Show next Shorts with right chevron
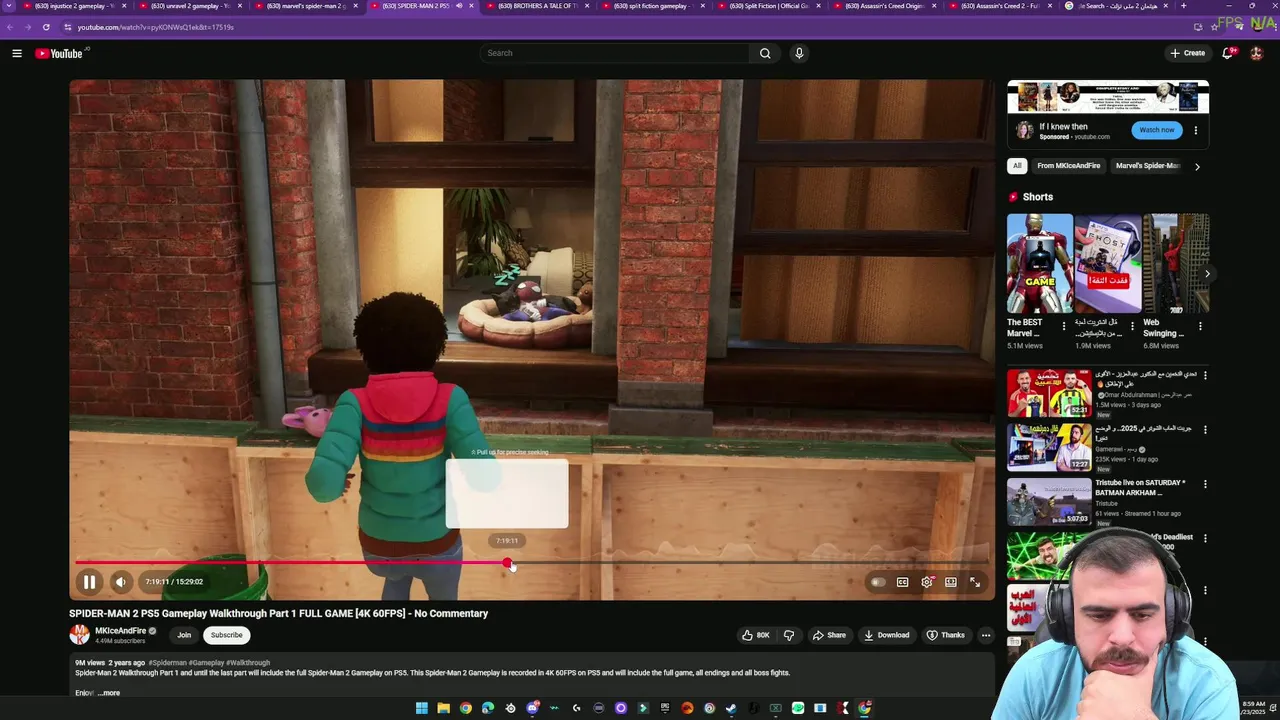This screenshot has width=1280, height=720. coord(1207,273)
